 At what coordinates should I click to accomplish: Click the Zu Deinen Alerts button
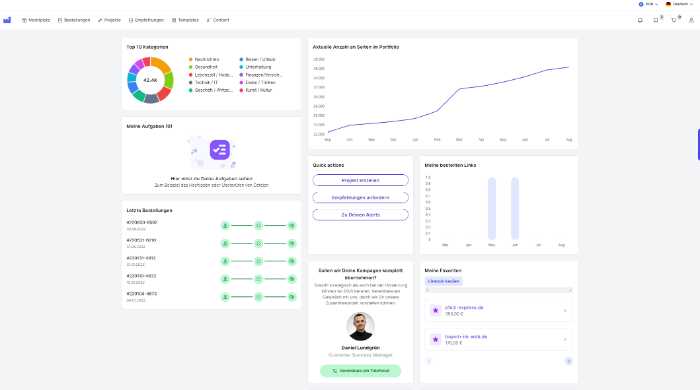(x=360, y=215)
